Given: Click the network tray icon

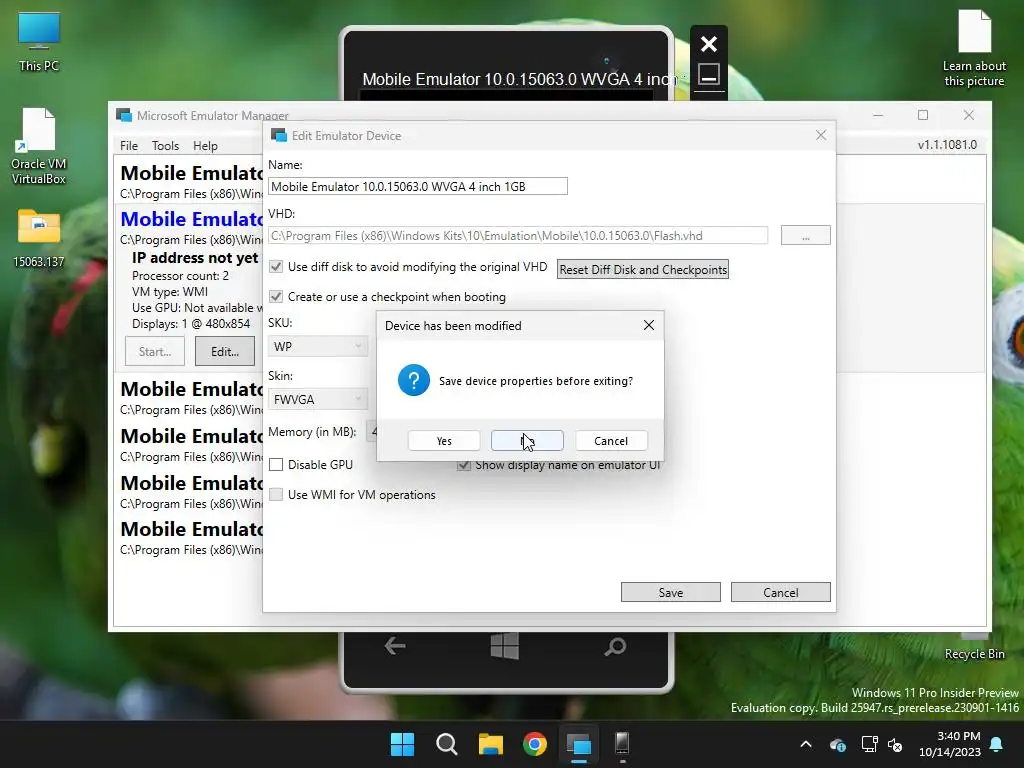Looking at the screenshot, I should [869, 744].
